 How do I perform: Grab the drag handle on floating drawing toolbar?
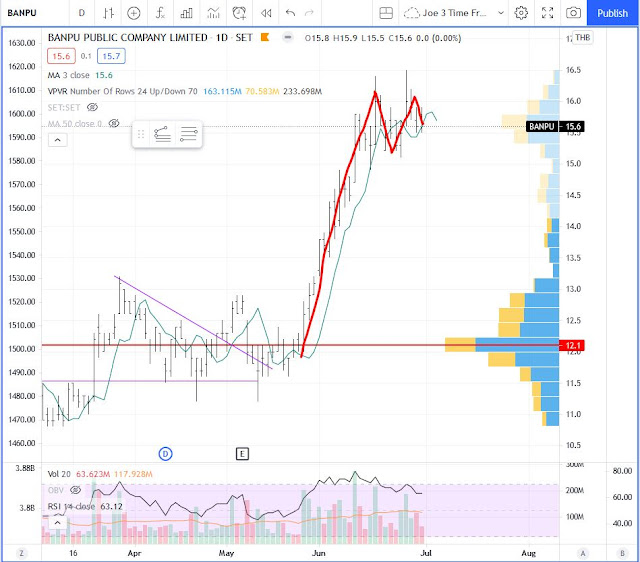tap(141, 134)
